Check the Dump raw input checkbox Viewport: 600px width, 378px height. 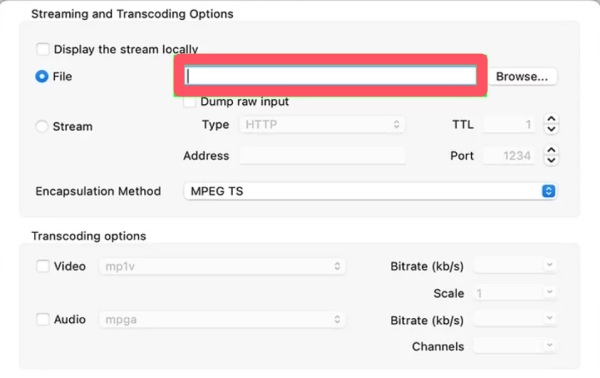(x=189, y=102)
